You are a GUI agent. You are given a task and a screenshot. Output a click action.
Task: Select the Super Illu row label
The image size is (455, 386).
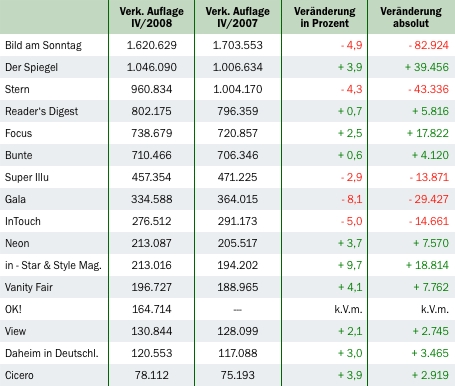tap(27, 177)
